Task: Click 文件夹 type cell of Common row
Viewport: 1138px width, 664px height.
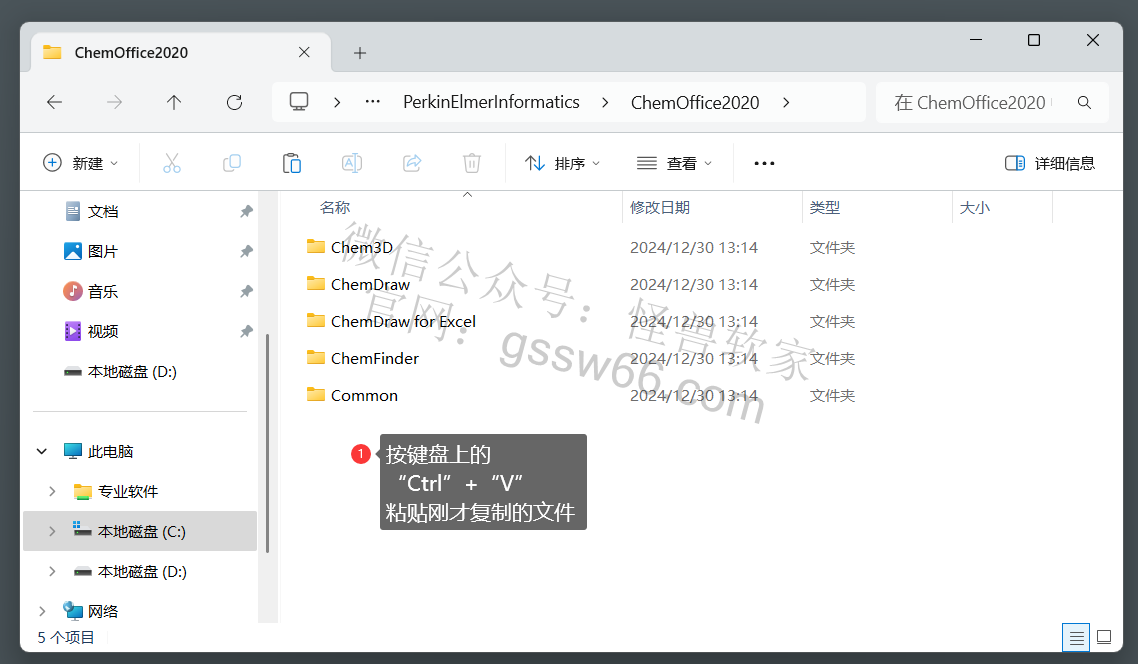Action: (832, 395)
